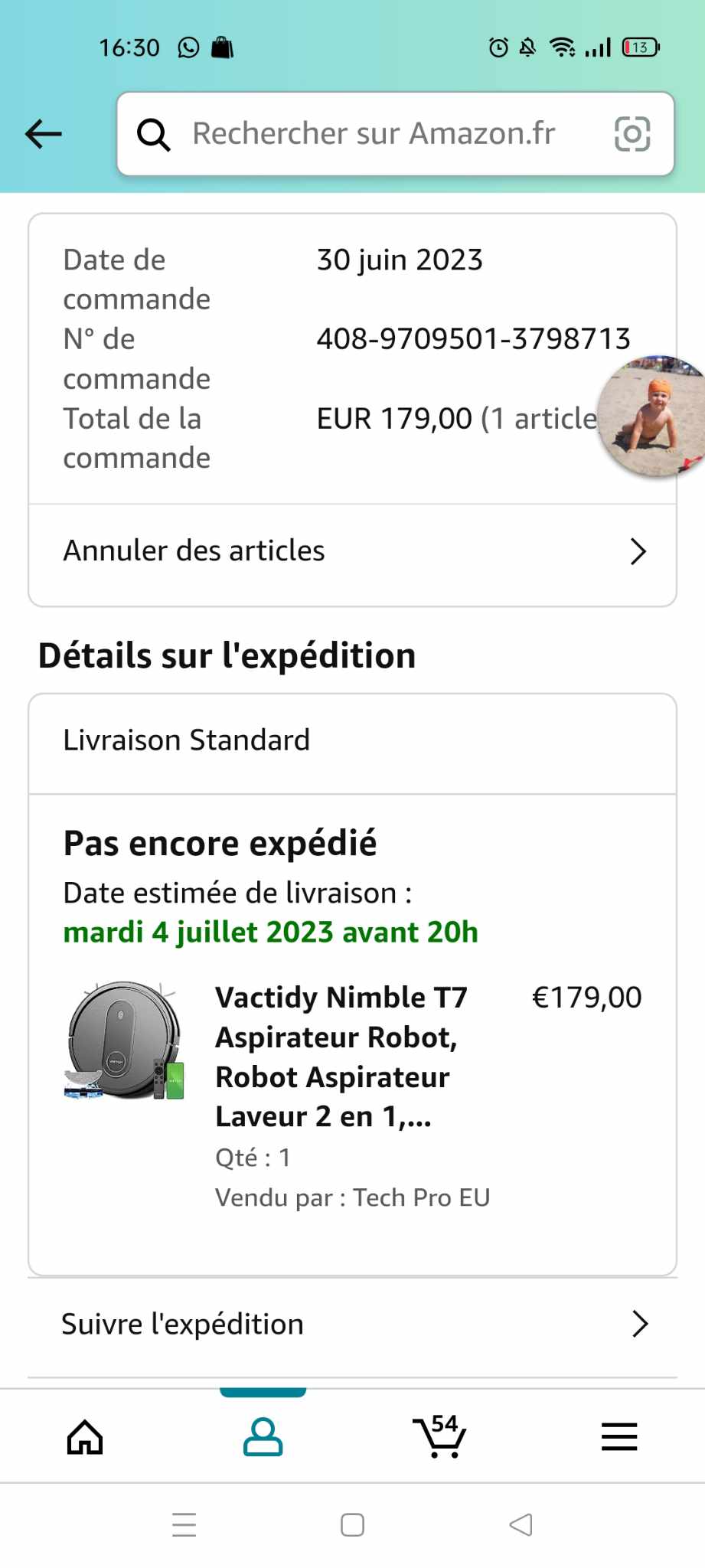Open the shopping cart with 54 items
Viewport: 705px width, 1568px height.
440,1437
